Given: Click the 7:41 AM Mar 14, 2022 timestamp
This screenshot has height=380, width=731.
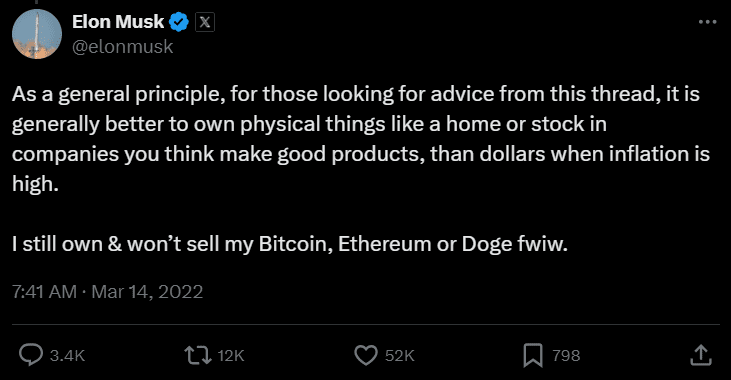Looking at the screenshot, I should (x=108, y=292).
